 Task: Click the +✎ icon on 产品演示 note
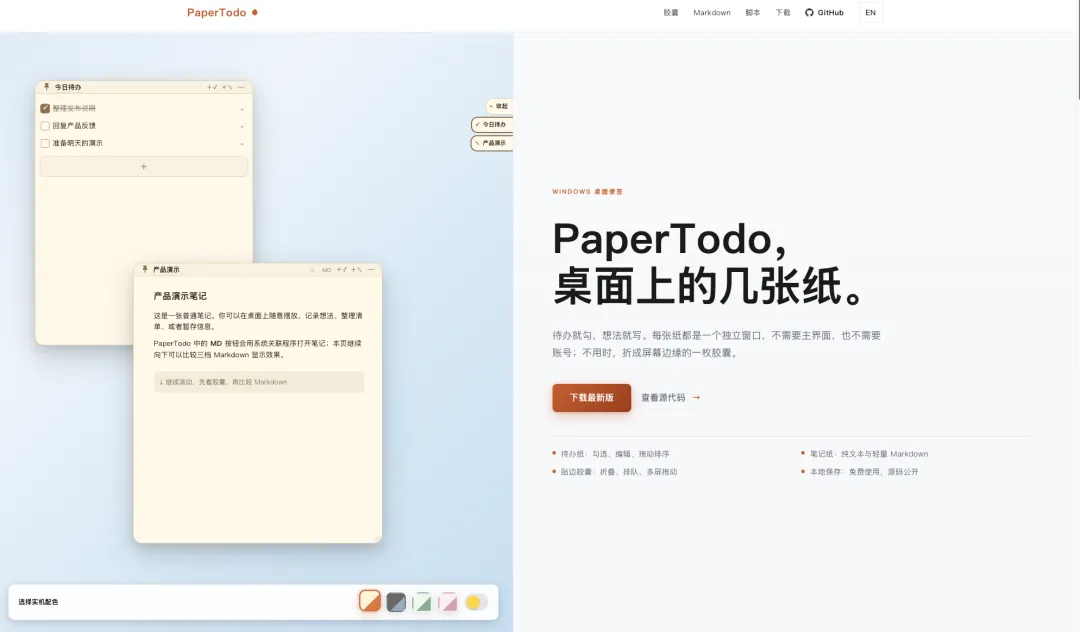pos(356,270)
